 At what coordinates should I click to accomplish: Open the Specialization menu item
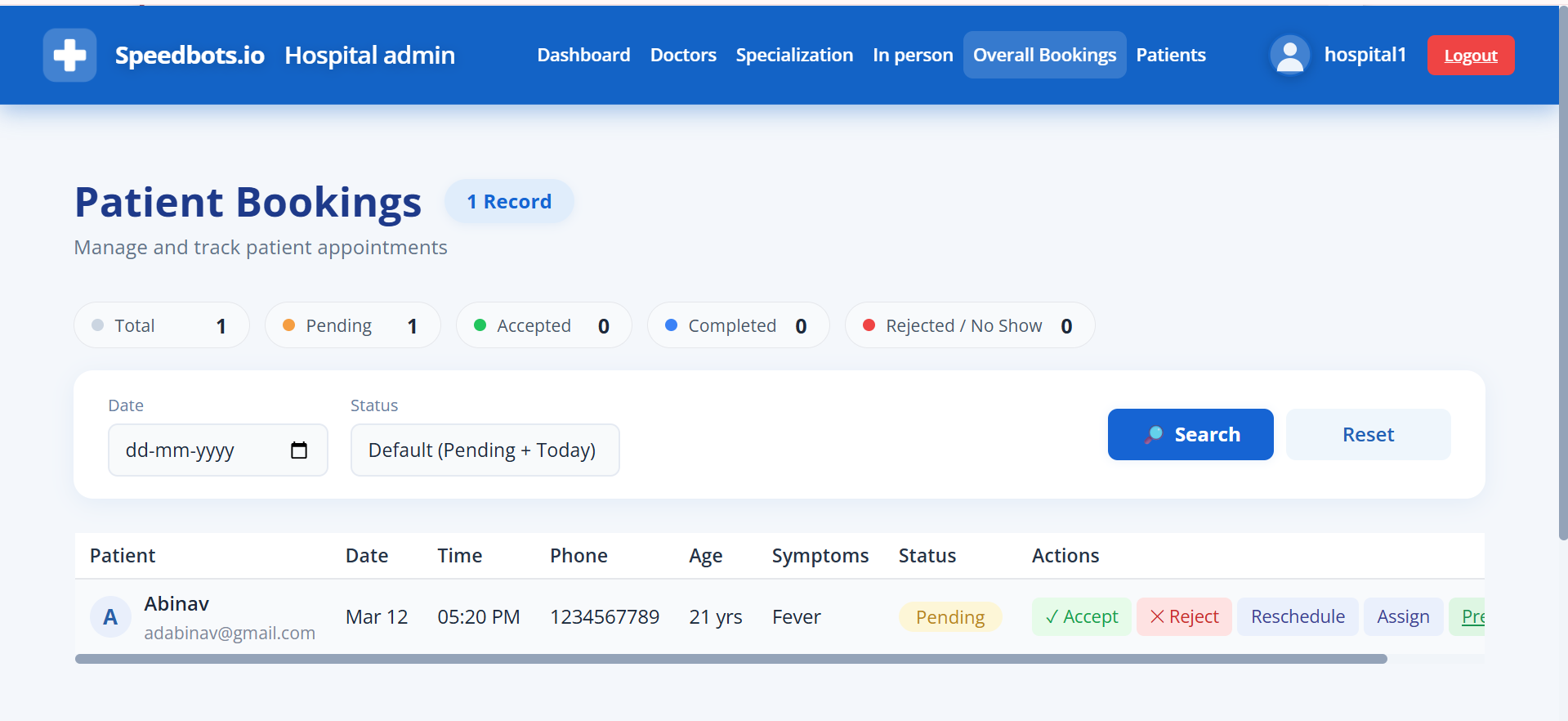pyautogui.click(x=794, y=55)
